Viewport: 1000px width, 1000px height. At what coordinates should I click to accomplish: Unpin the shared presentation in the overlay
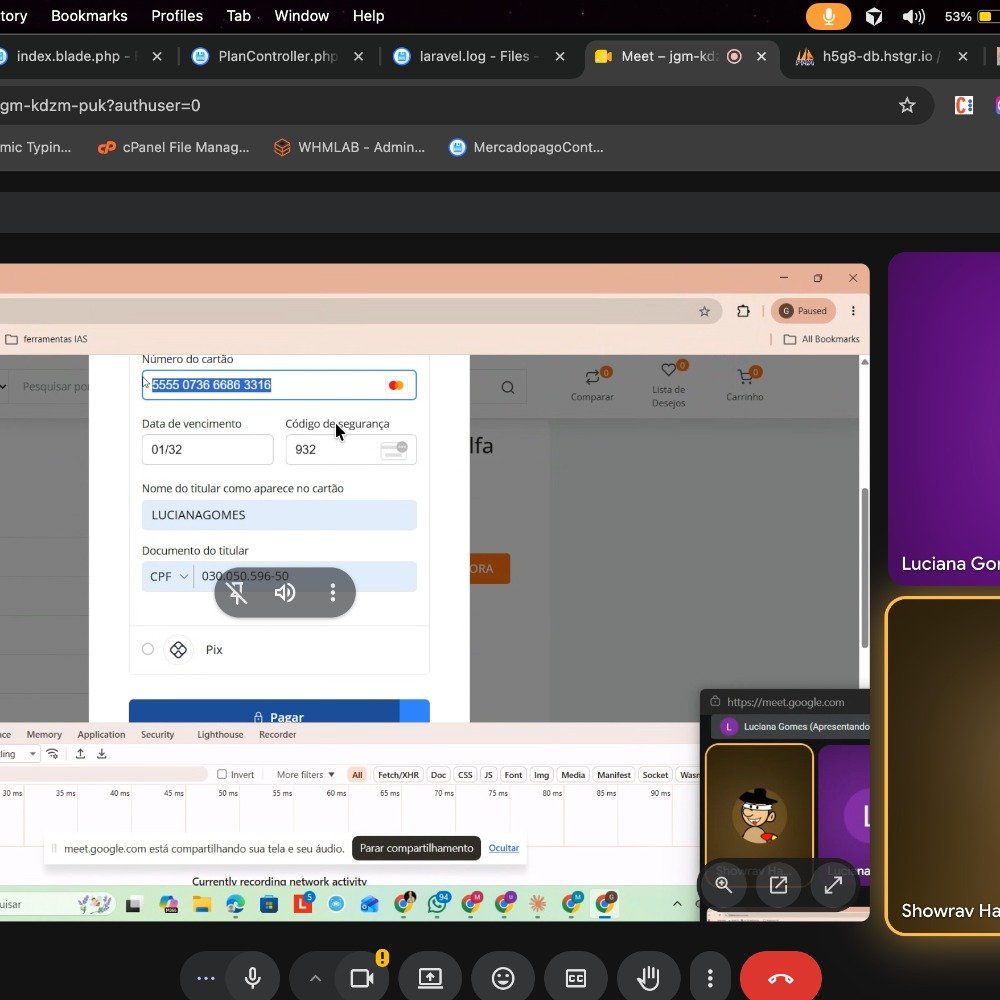237,592
